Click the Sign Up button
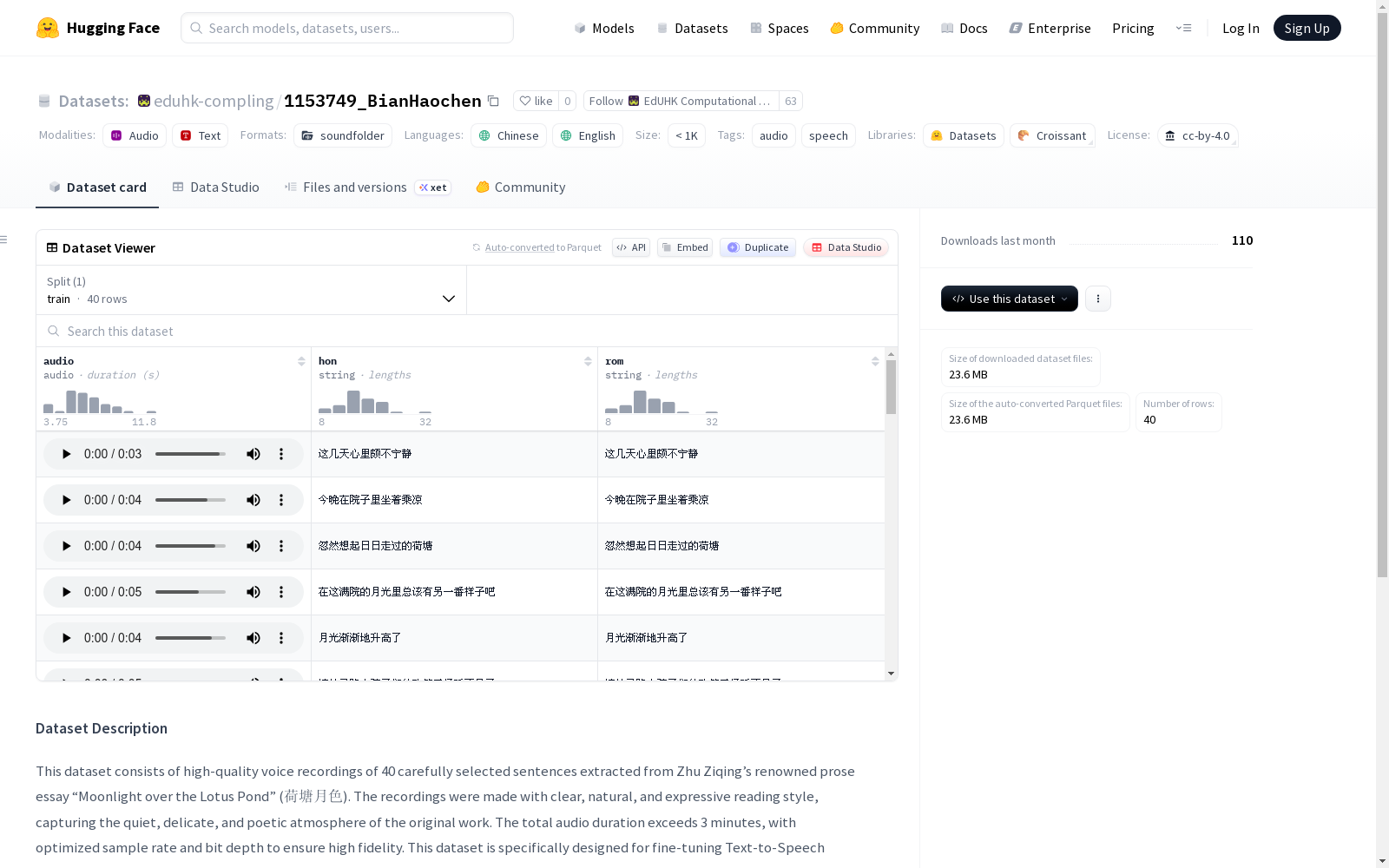Viewport: 1389px width, 868px height. click(1307, 28)
